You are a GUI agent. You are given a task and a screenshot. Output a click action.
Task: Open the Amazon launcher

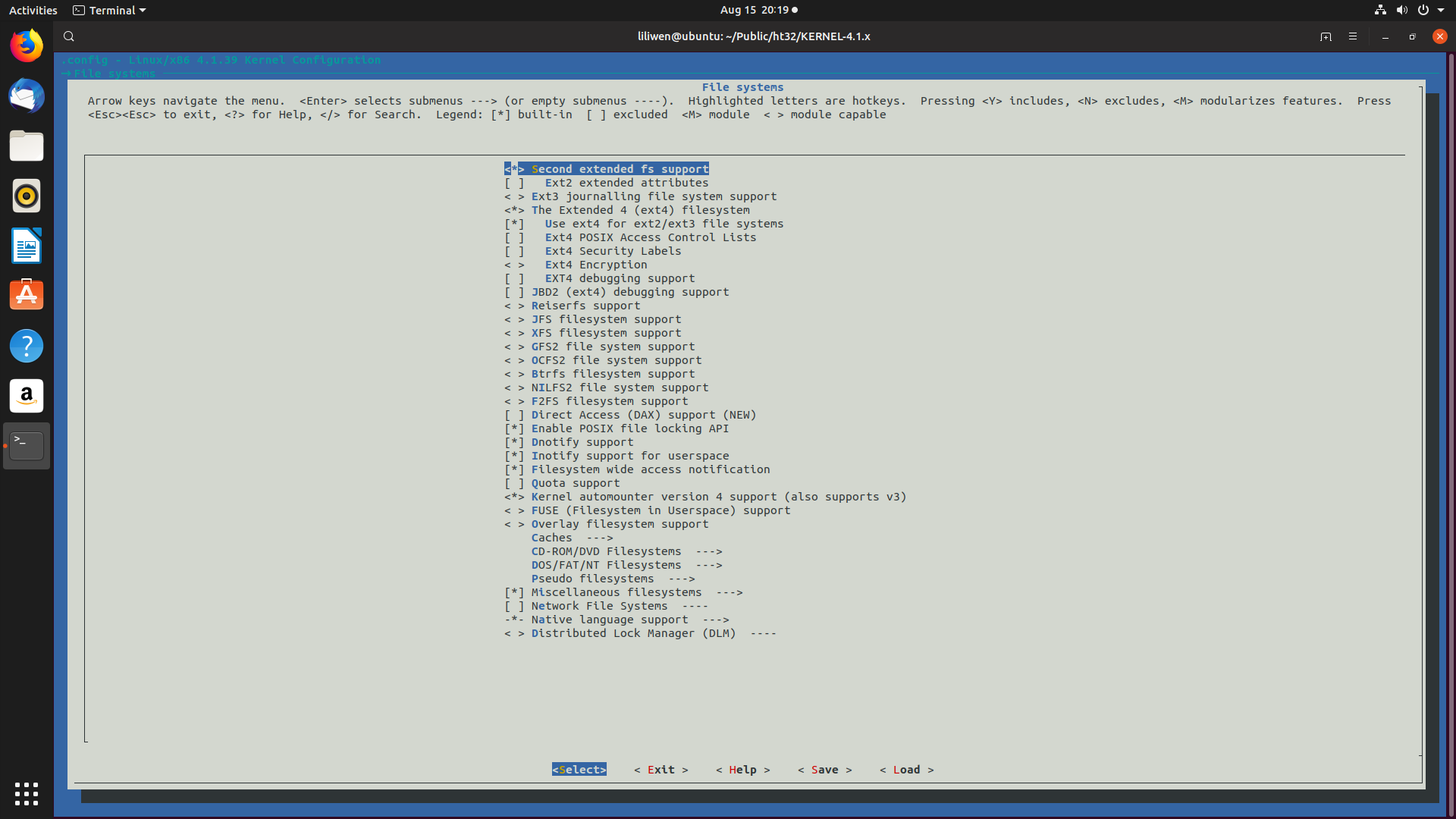27,396
